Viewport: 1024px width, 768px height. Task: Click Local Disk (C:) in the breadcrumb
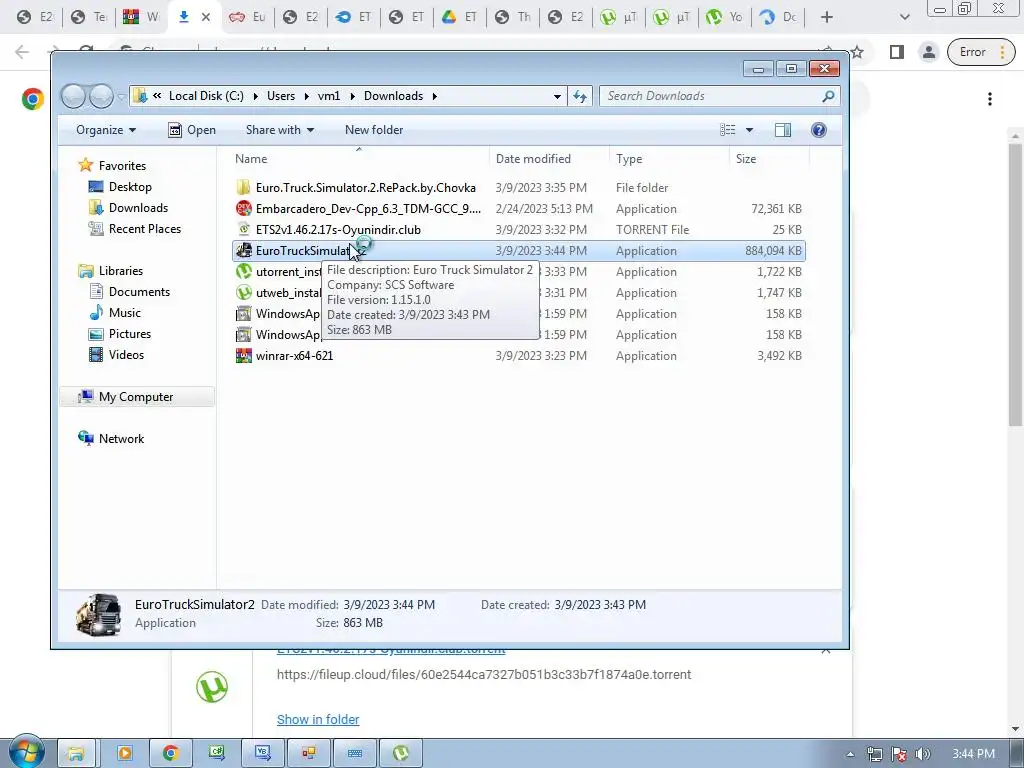(206, 96)
